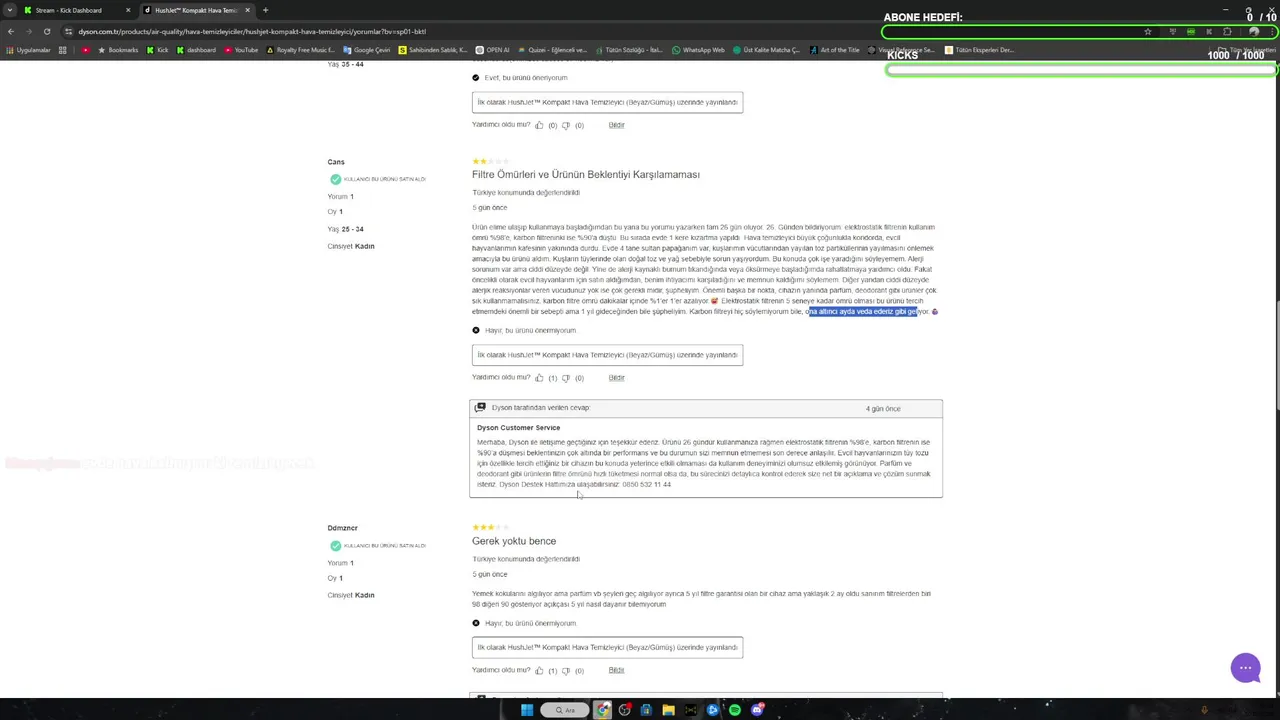Screen dimensions: 1280x720
Task: Close the Stream - Kick Dashboard tab
Action: click(128, 10)
